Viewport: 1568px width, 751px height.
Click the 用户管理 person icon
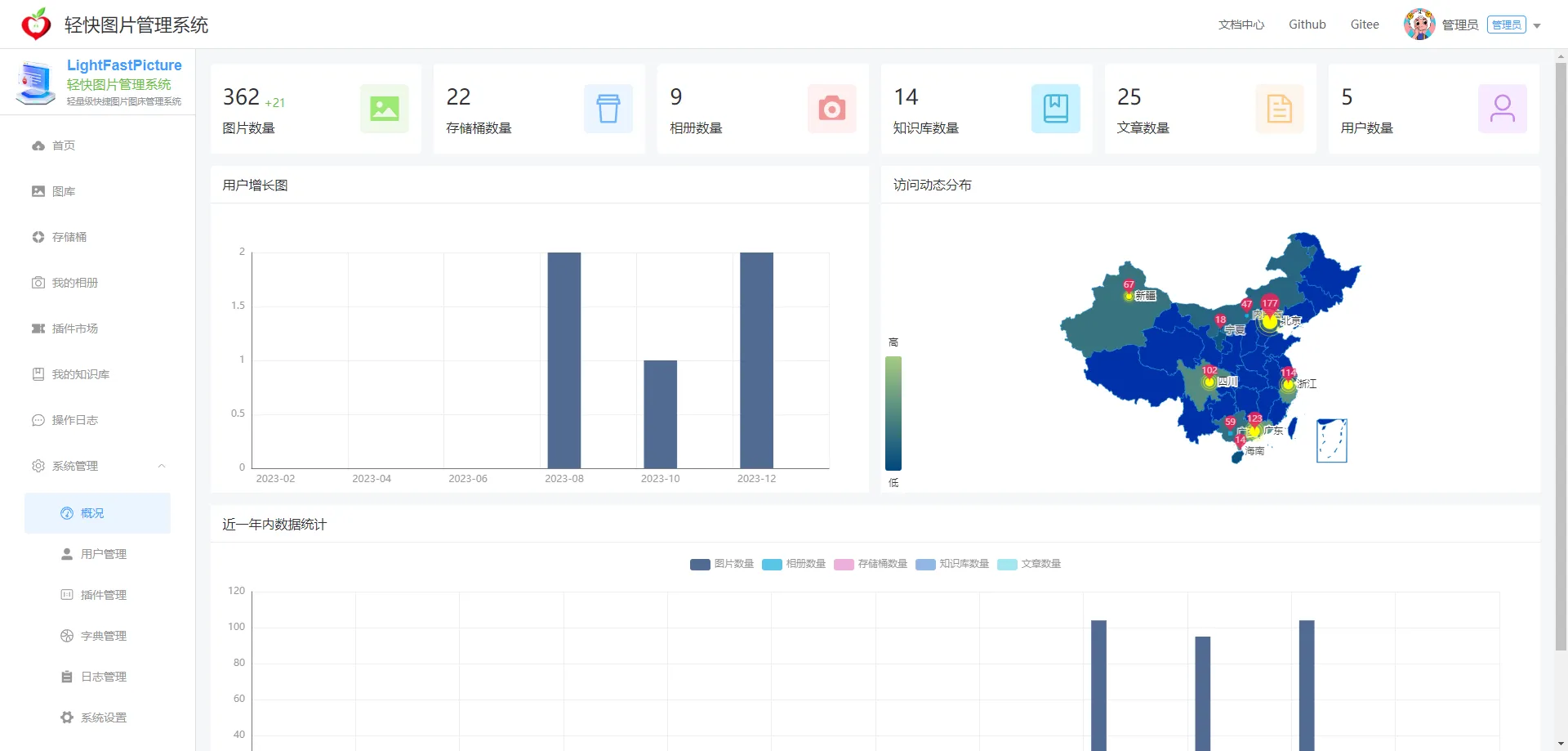tap(67, 554)
